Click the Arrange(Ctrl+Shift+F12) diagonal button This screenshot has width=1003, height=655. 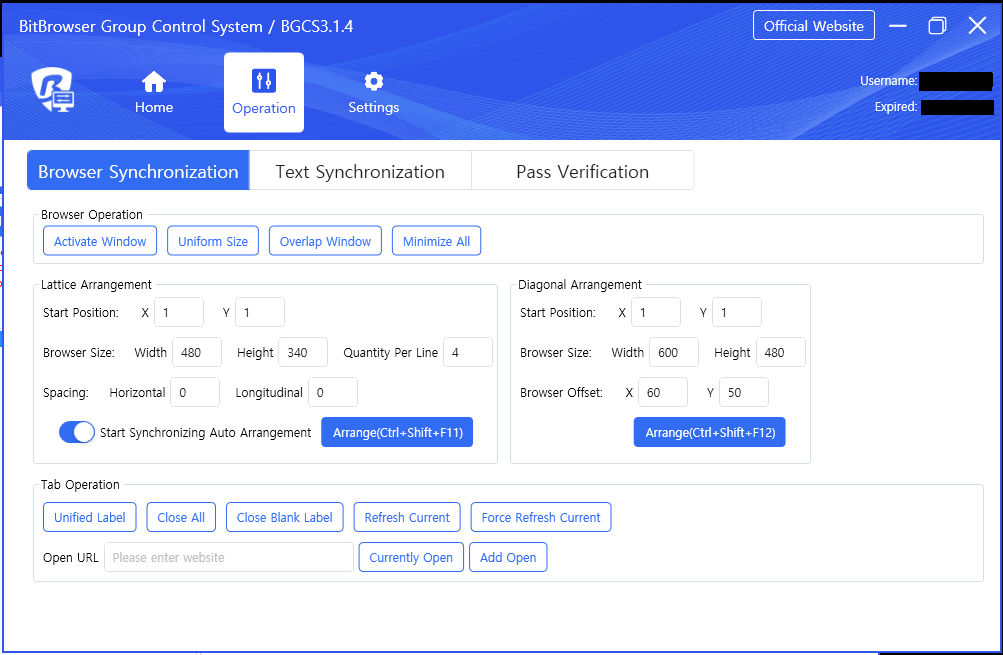pyautogui.click(x=709, y=432)
